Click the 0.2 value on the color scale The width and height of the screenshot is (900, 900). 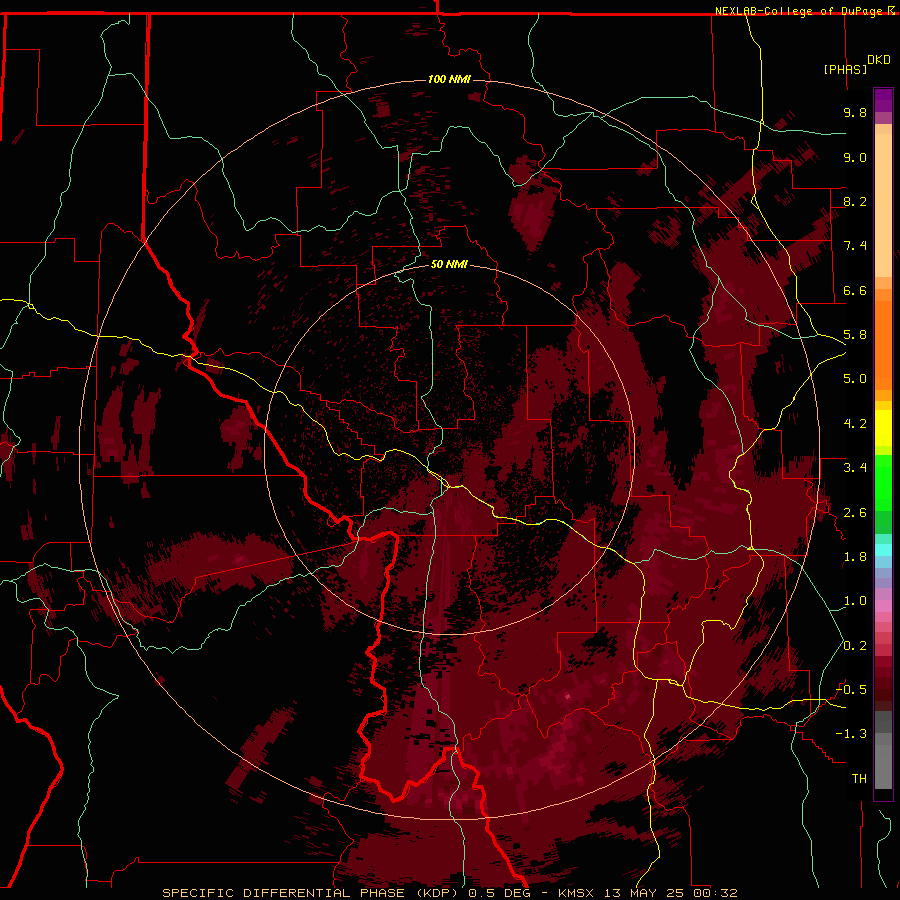click(855, 646)
